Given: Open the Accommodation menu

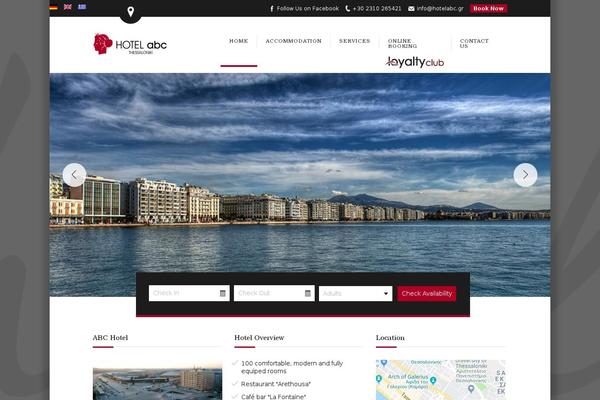Looking at the screenshot, I should [x=293, y=41].
